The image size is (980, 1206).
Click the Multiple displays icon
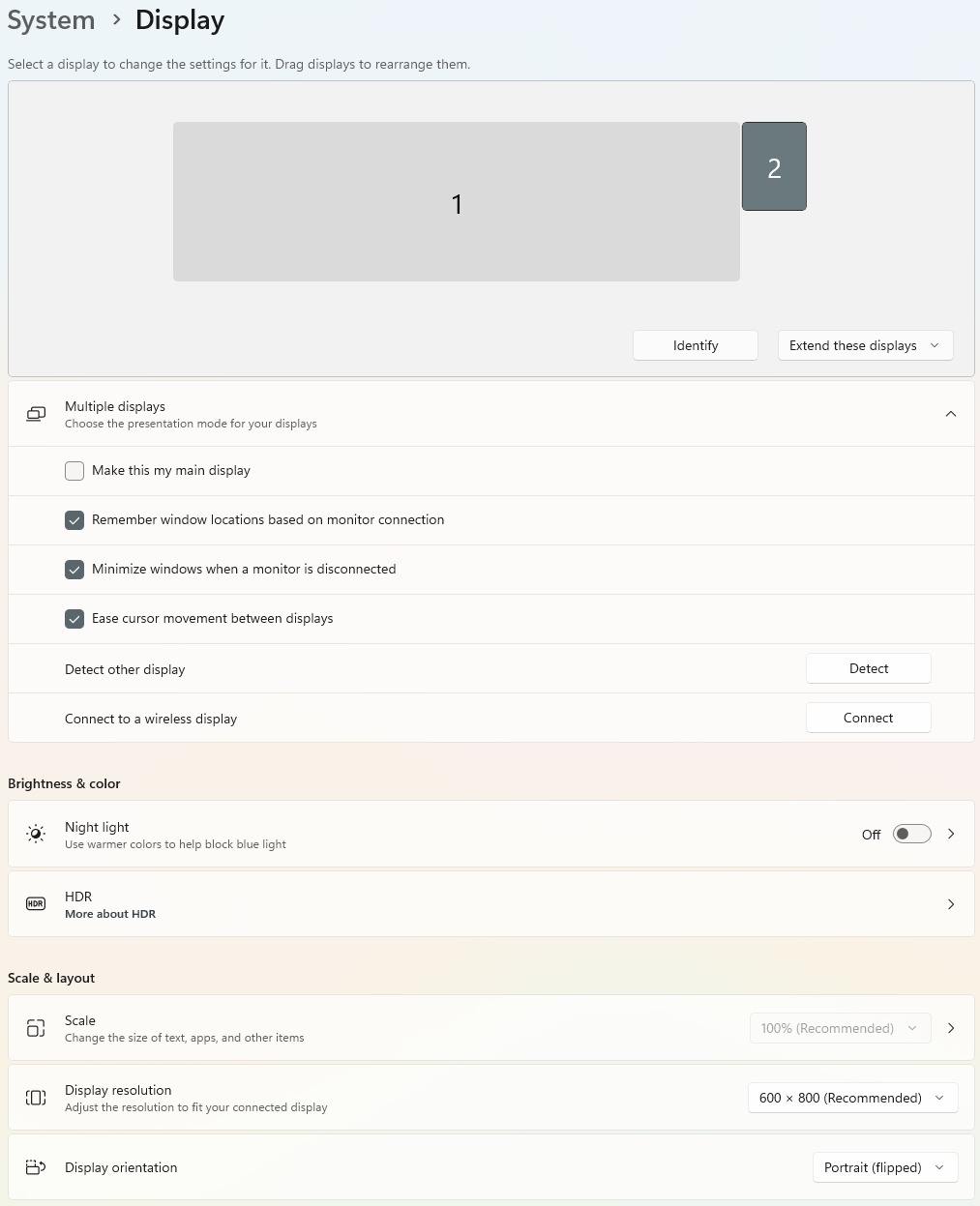(x=36, y=414)
